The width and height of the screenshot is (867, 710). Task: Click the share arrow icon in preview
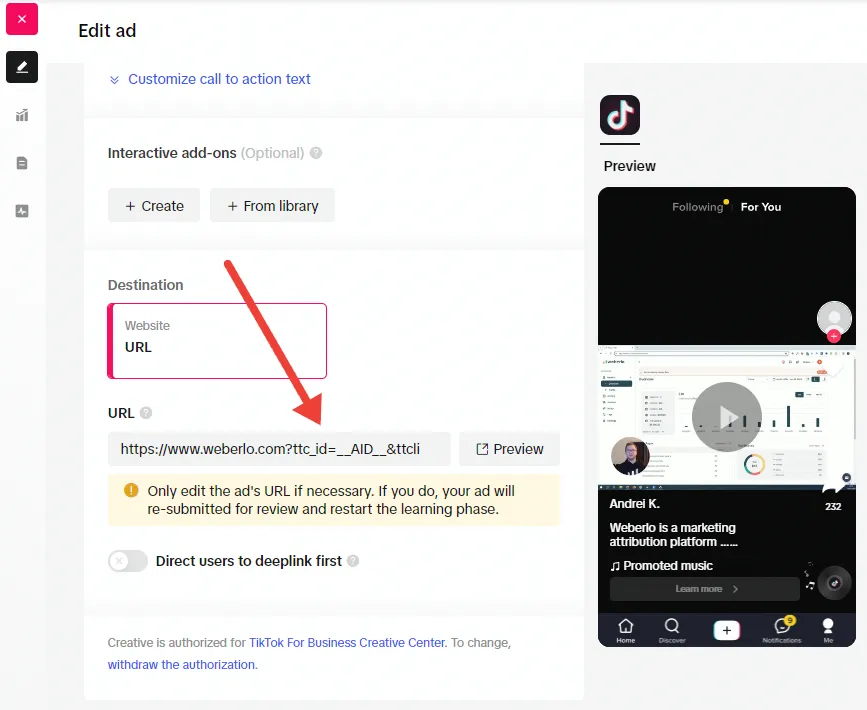(x=835, y=484)
